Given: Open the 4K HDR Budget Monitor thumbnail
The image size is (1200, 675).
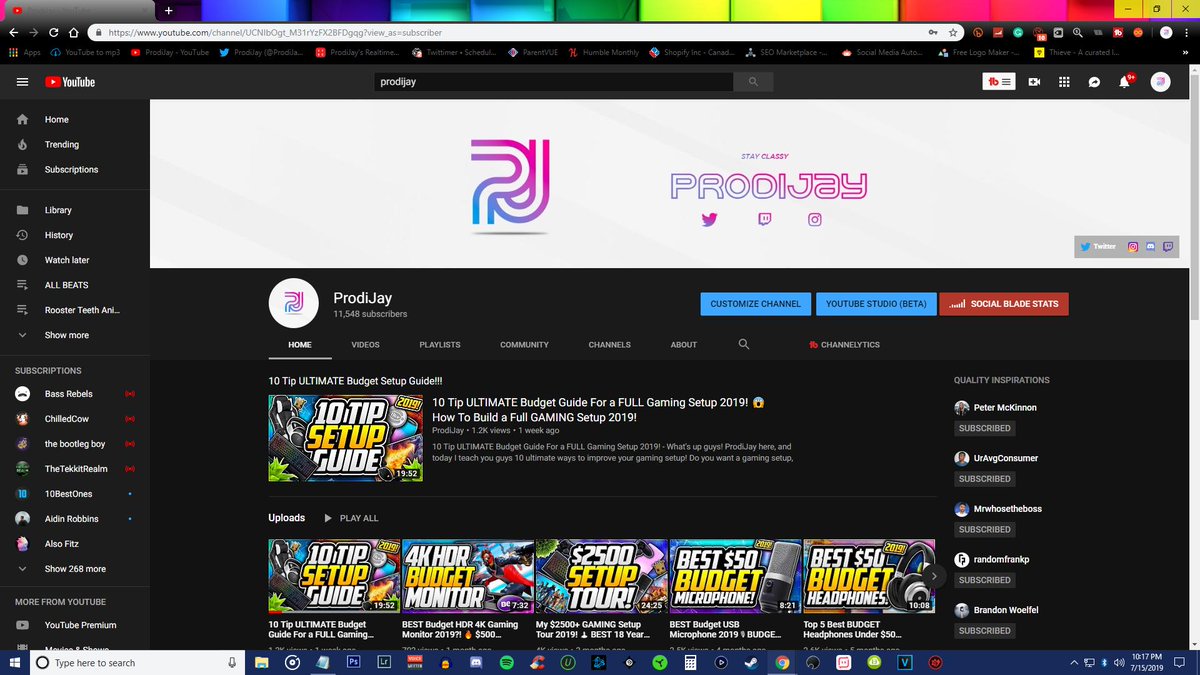Looking at the screenshot, I should [x=468, y=575].
